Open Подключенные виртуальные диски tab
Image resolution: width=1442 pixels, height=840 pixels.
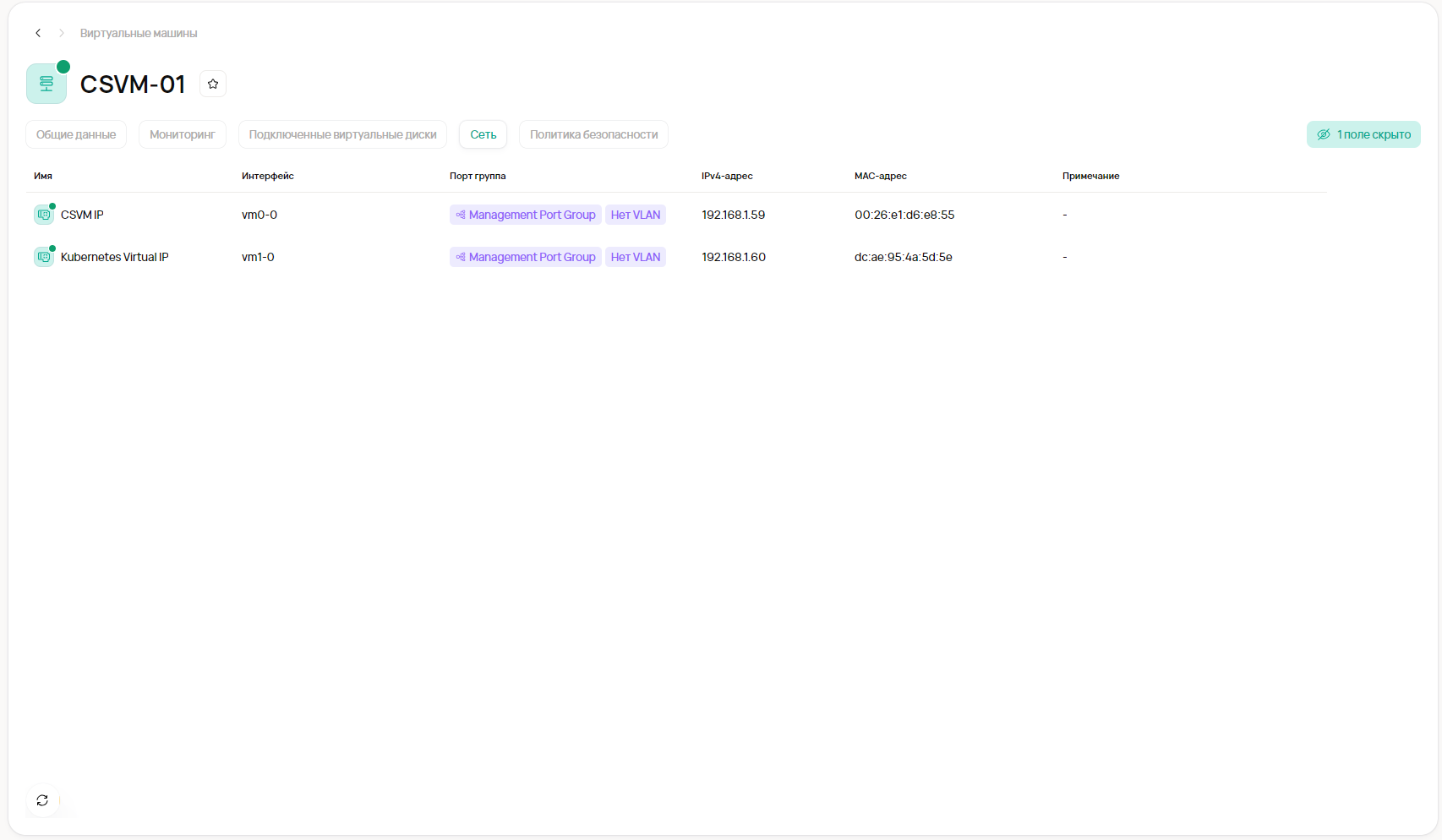tap(342, 134)
